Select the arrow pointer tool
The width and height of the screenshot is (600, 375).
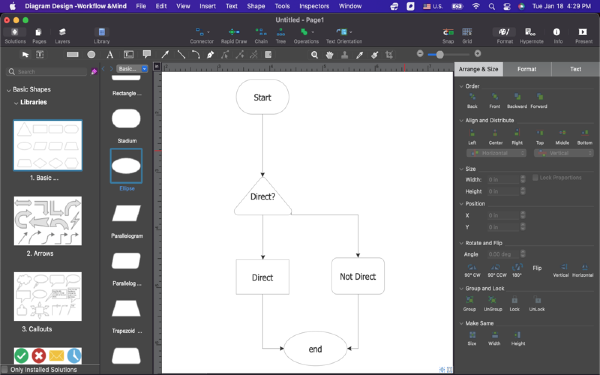(25, 55)
